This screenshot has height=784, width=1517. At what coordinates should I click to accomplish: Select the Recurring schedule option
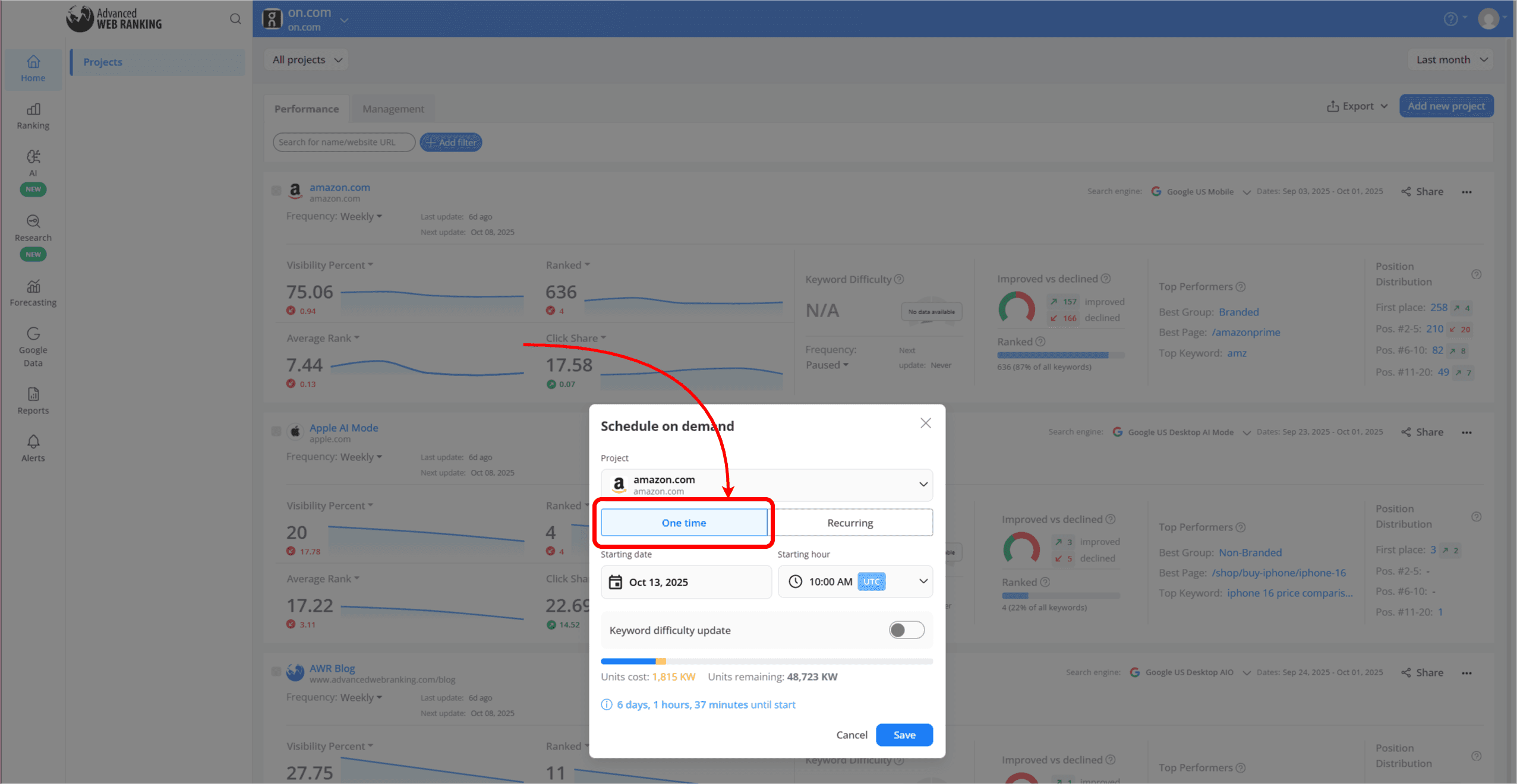(x=850, y=523)
